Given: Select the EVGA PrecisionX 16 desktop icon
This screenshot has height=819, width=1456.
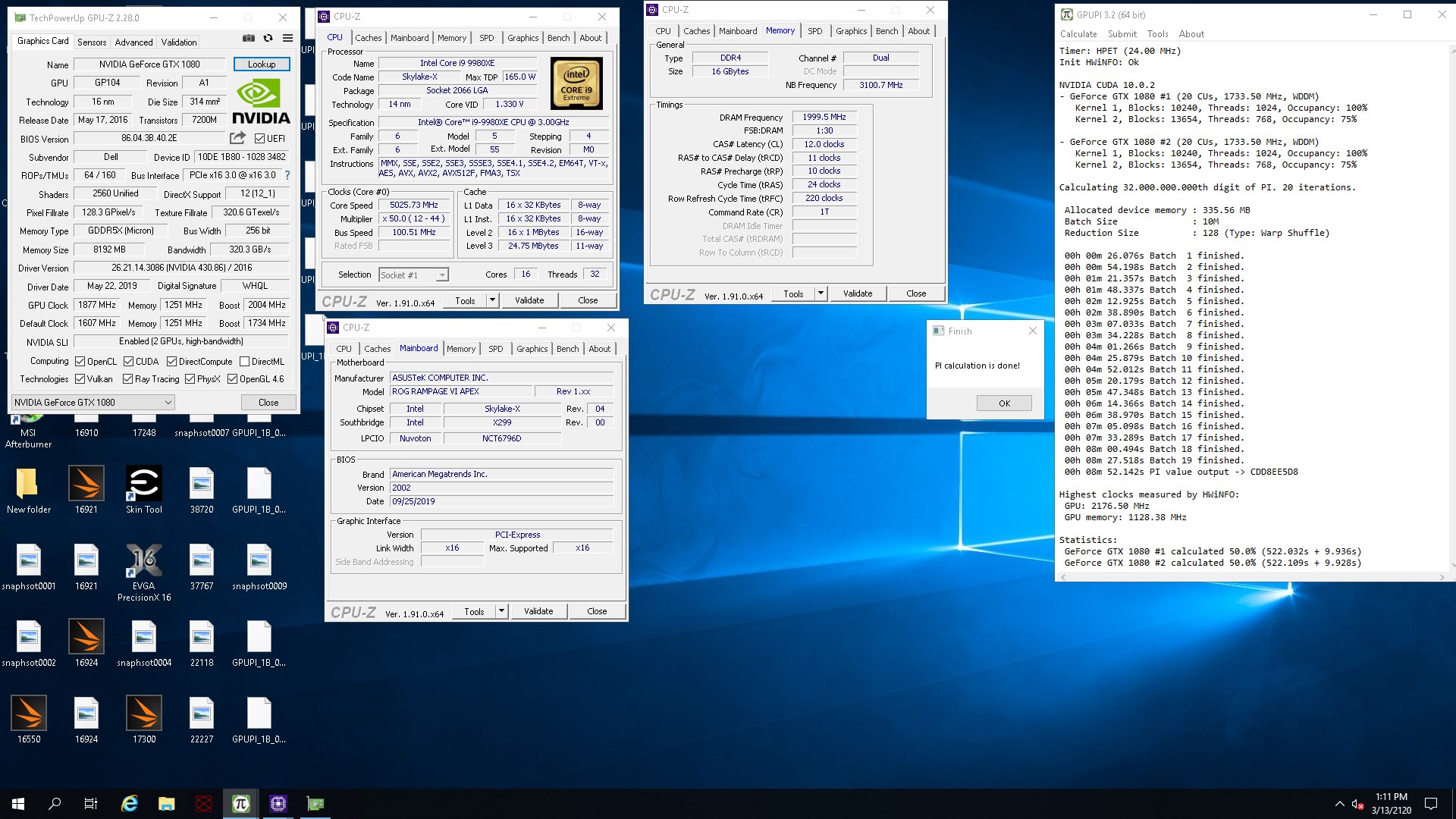Looking at the screenshot, I should tap(144, 573).
